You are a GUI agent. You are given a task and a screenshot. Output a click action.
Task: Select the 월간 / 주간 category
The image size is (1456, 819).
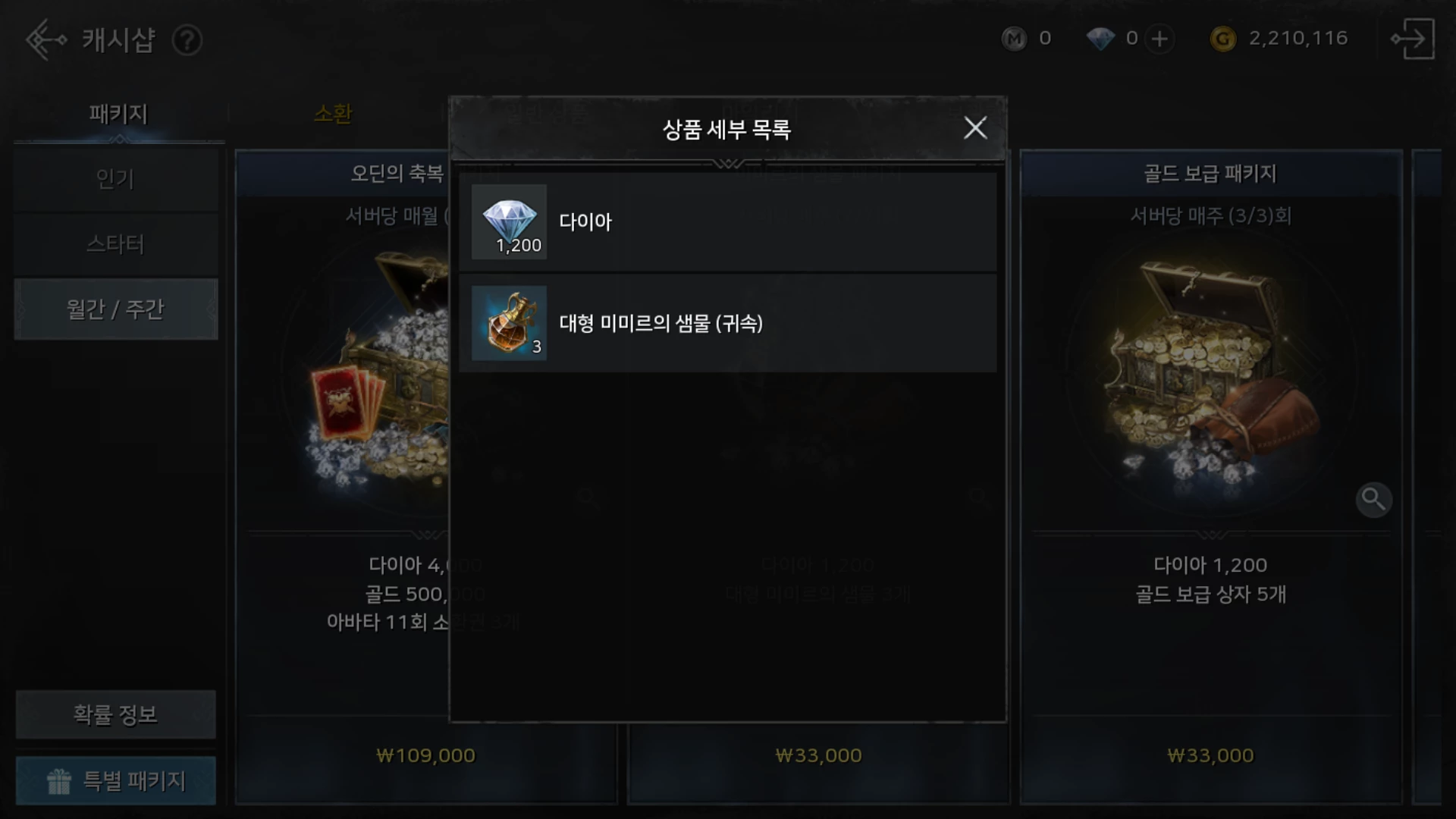click(115, 309)
